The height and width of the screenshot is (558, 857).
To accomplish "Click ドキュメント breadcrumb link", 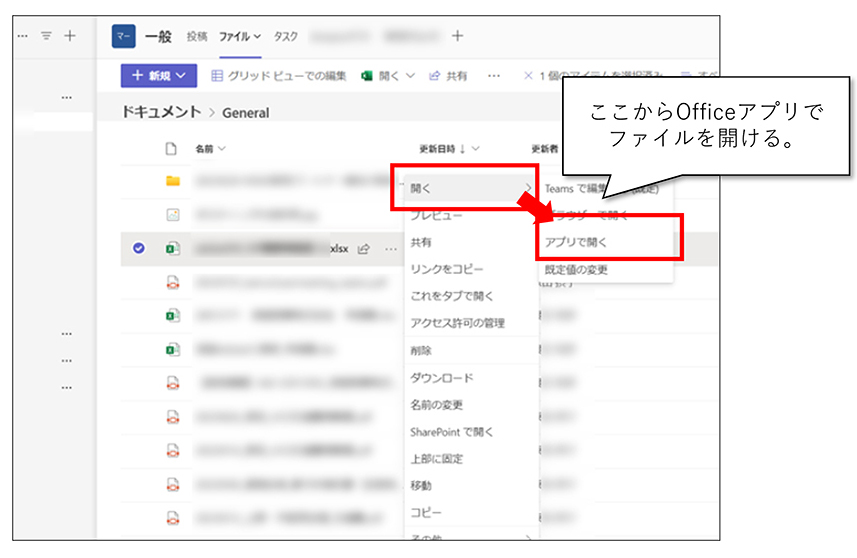I will click(161, 113).
